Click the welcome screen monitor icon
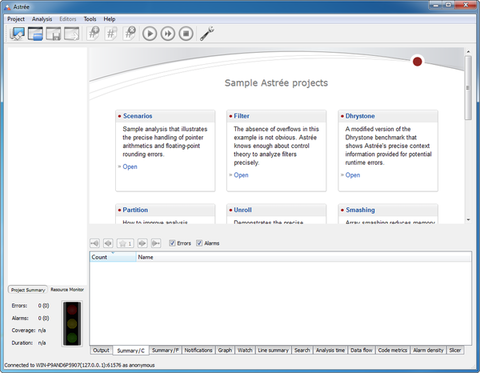This screenshot has width=480, height=373. 17,34
